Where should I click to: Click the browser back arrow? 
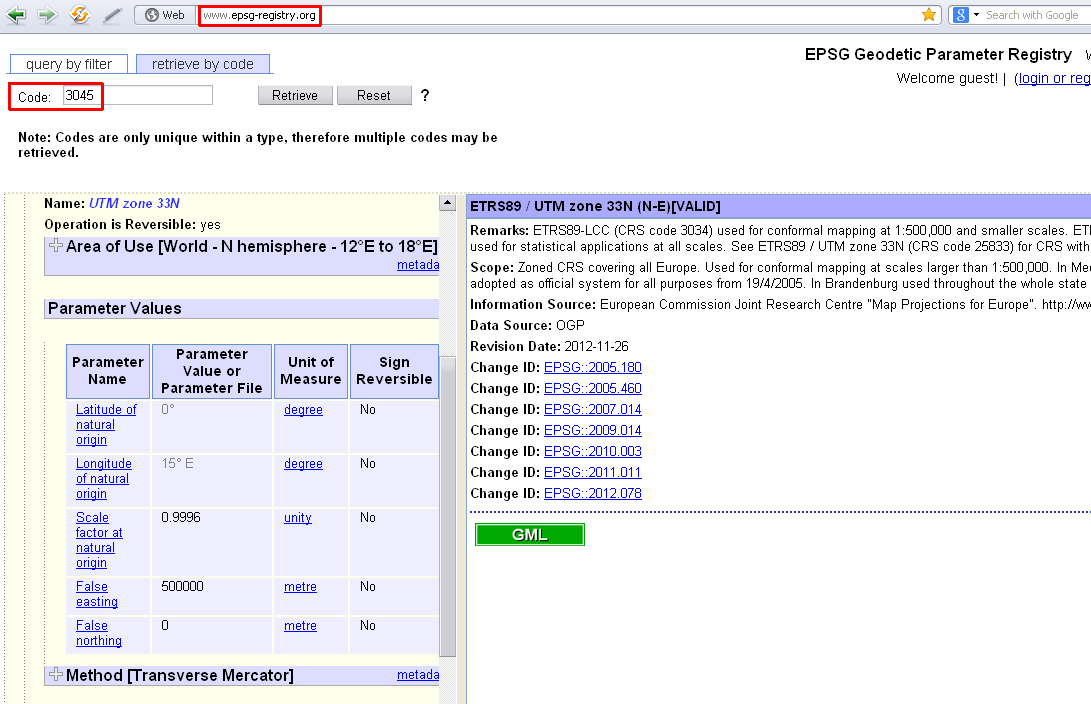[16, 15]
